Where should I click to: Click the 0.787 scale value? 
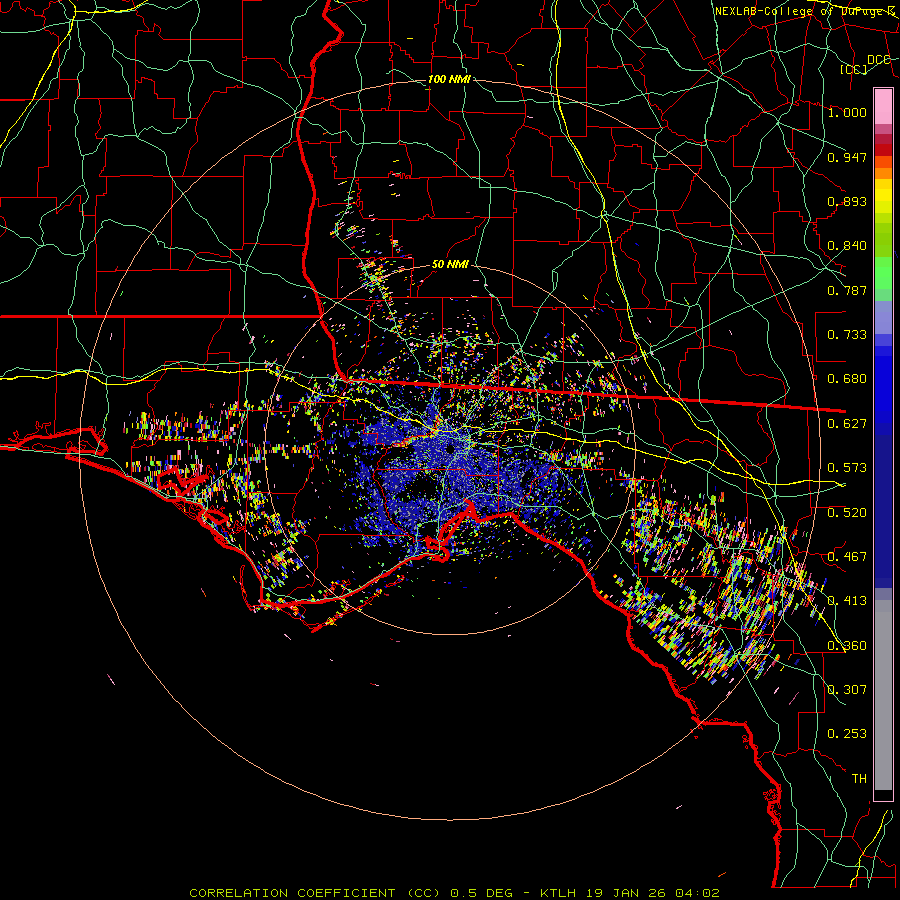[847, 290]
